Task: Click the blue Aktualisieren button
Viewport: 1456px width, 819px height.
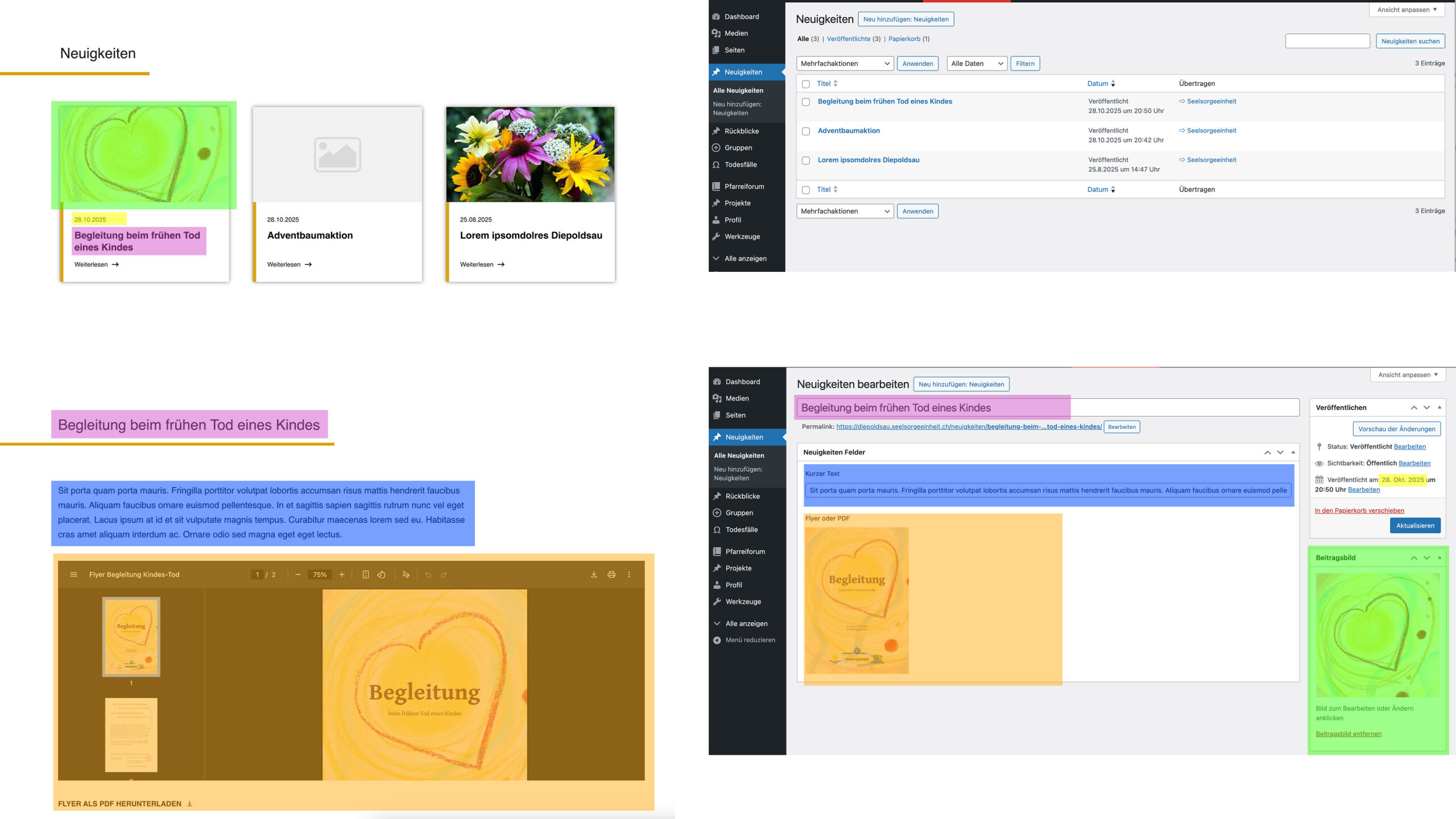Action: [1414, 526]
